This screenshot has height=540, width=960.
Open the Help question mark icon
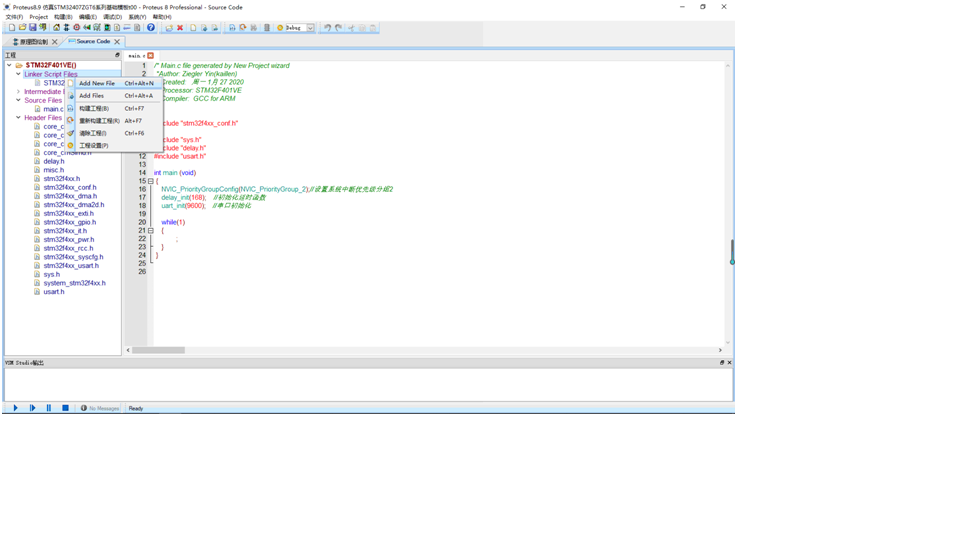(151, 28)
